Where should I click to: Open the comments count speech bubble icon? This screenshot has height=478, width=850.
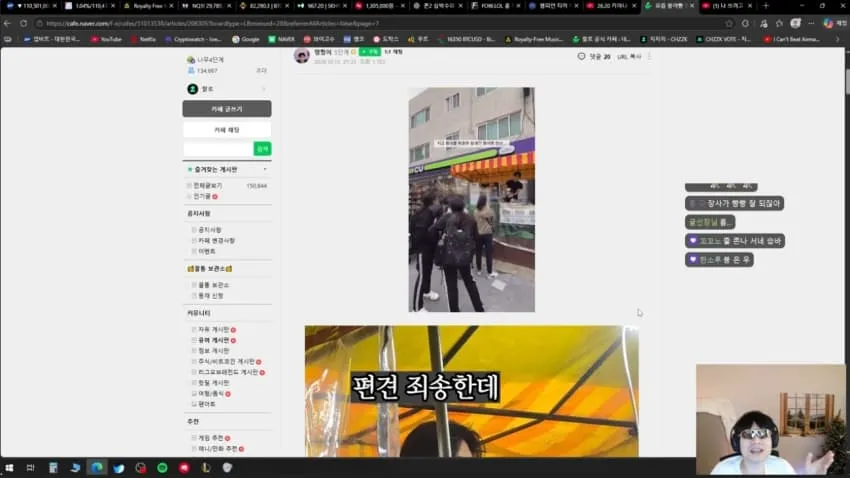tap(582, 56)
